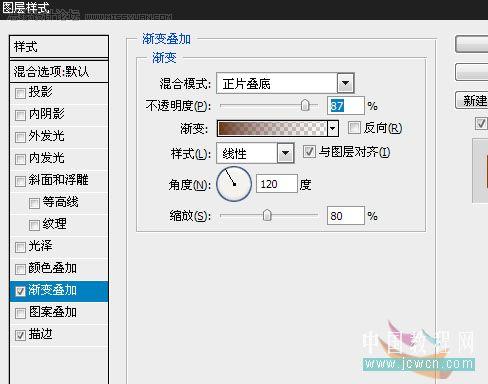Click the angle dial control
This screenshot has width=488, height=384.
point(234,184)
